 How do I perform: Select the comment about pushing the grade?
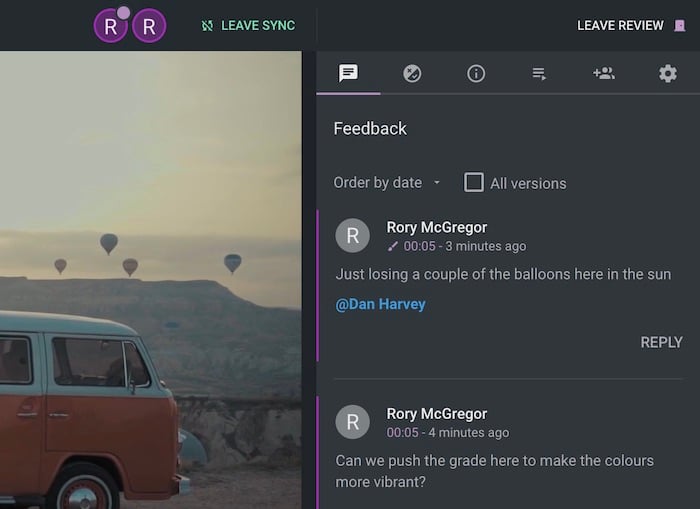pos(494,469)
